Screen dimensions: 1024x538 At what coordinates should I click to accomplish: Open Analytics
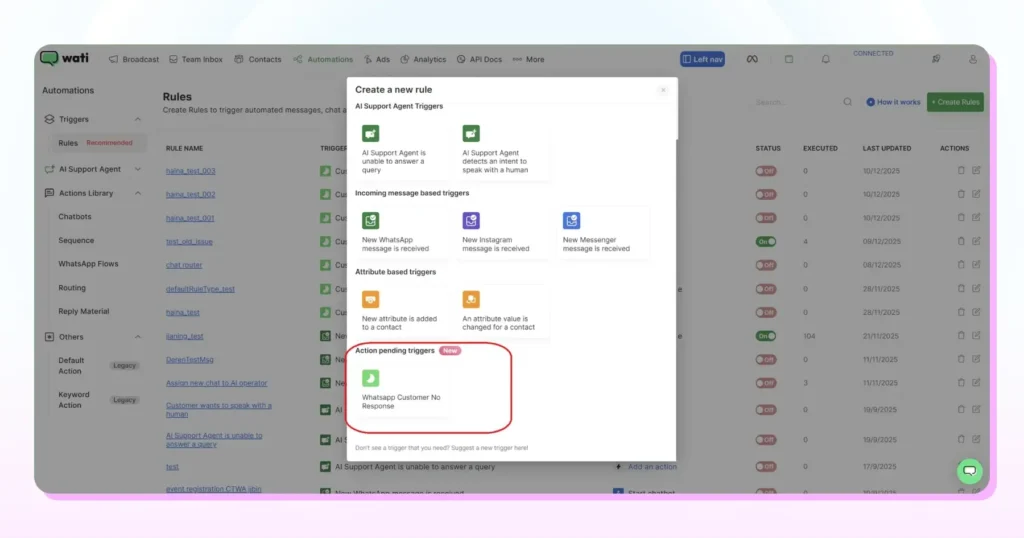point(423,59)
